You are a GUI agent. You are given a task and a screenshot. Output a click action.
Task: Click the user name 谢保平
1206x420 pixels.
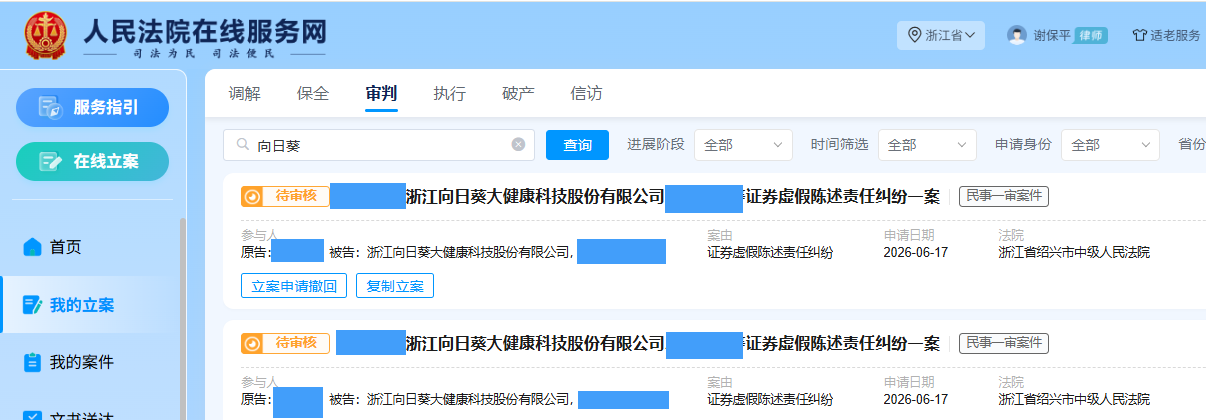[1052, 35]
